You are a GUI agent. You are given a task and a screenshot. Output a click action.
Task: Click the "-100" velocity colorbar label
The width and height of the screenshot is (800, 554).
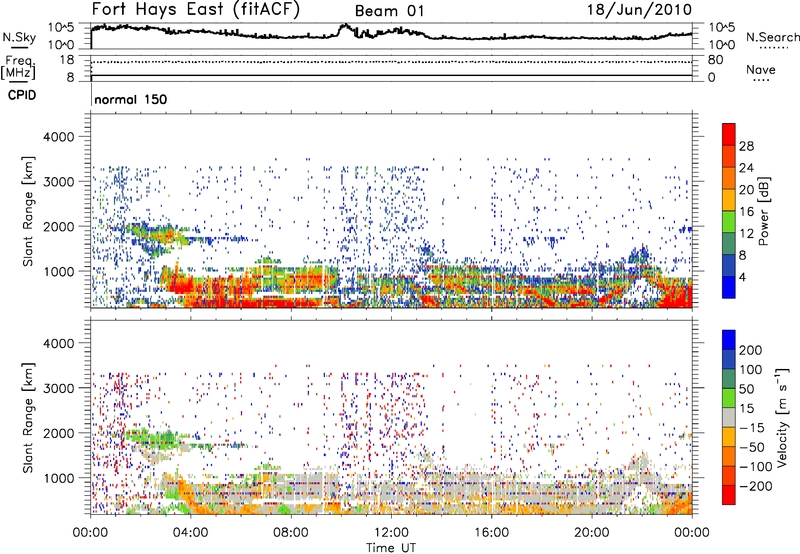click(756, 467)
